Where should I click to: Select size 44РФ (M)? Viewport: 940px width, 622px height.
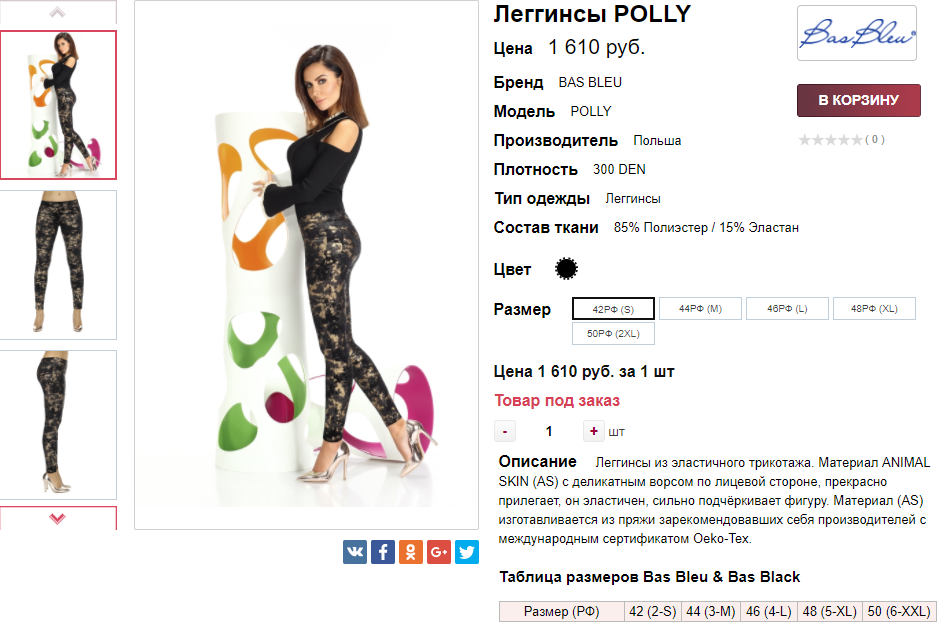[x=700, y=309]
